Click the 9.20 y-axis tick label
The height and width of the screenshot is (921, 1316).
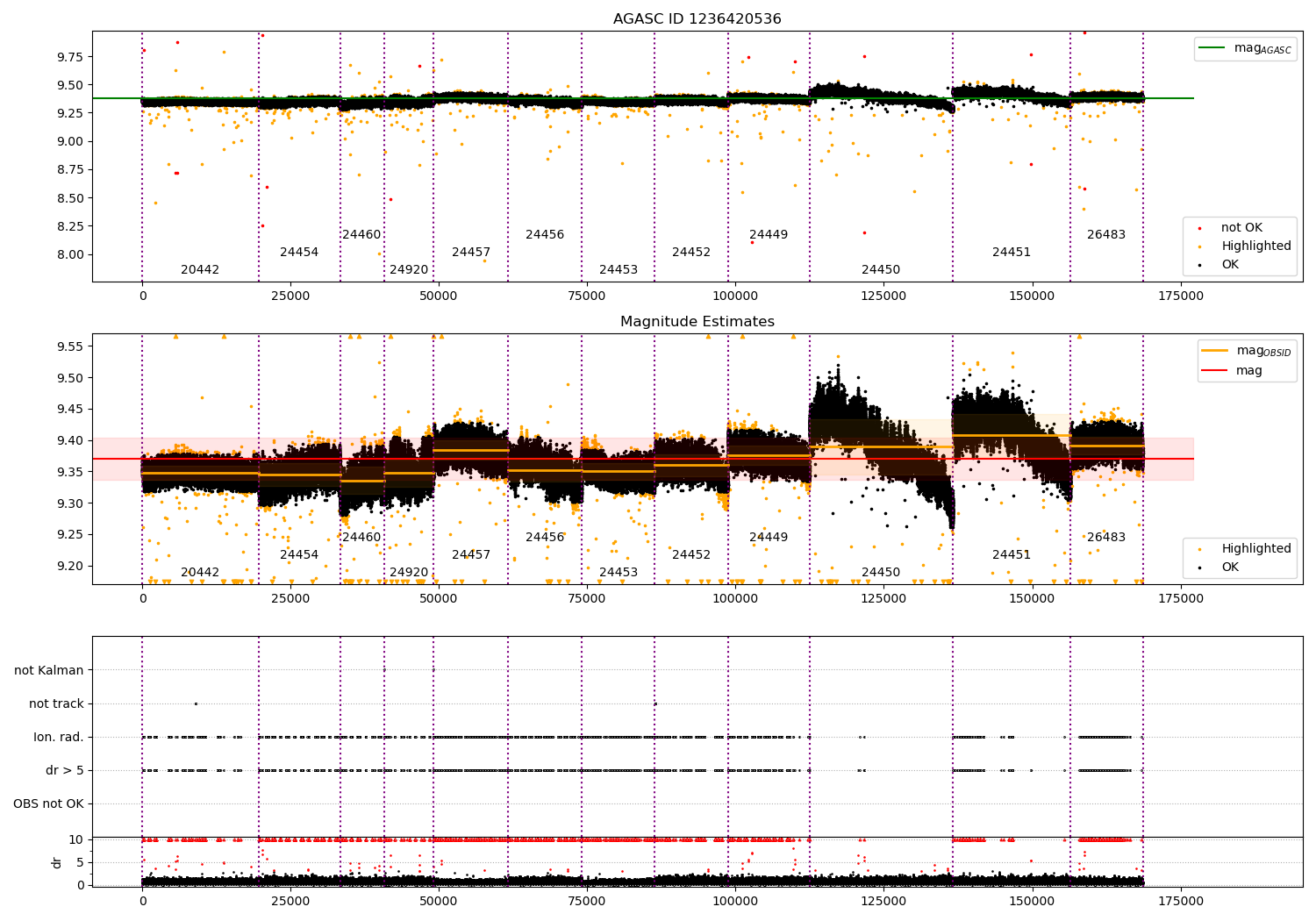(69, 567)
